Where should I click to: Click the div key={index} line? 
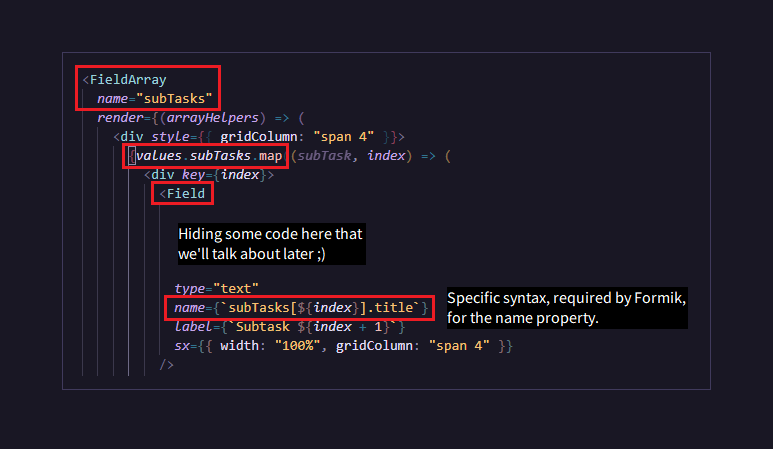tap(209, 174)
